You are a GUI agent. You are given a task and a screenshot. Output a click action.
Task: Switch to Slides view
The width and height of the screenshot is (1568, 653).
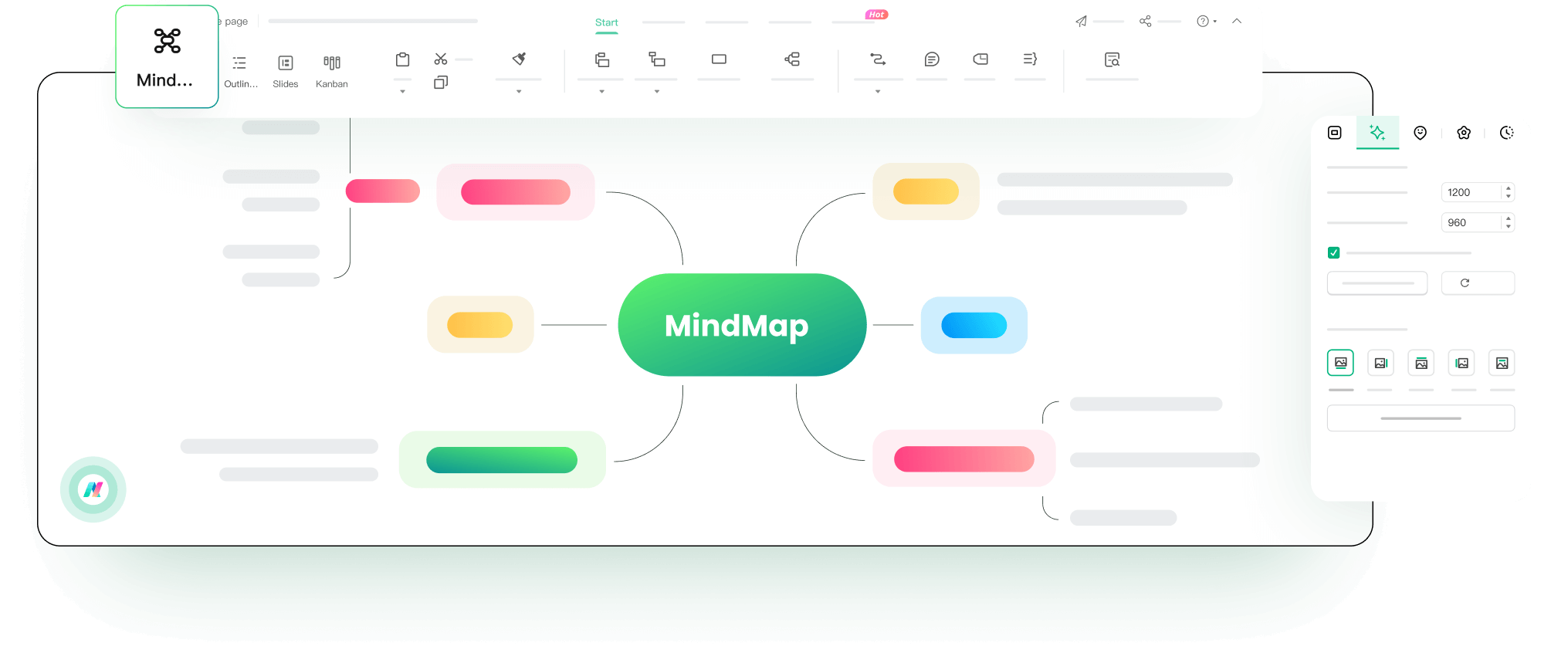[x=286, y=70]
